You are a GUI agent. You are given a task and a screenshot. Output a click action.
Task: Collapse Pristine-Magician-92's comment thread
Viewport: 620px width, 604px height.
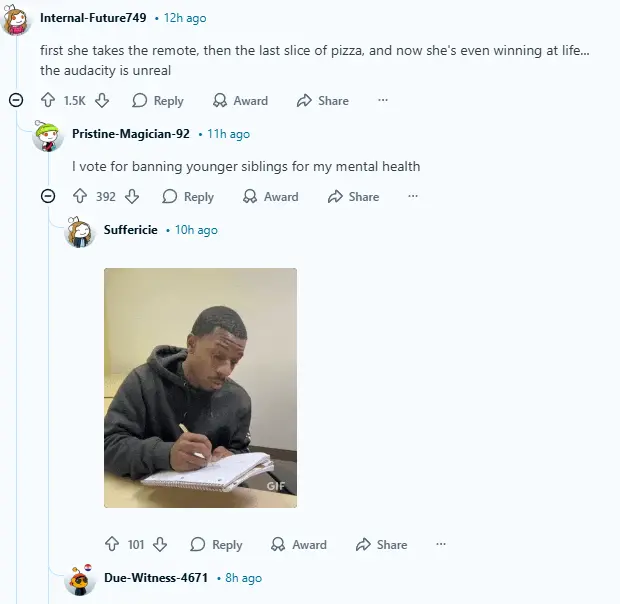[x=47, y=196]
